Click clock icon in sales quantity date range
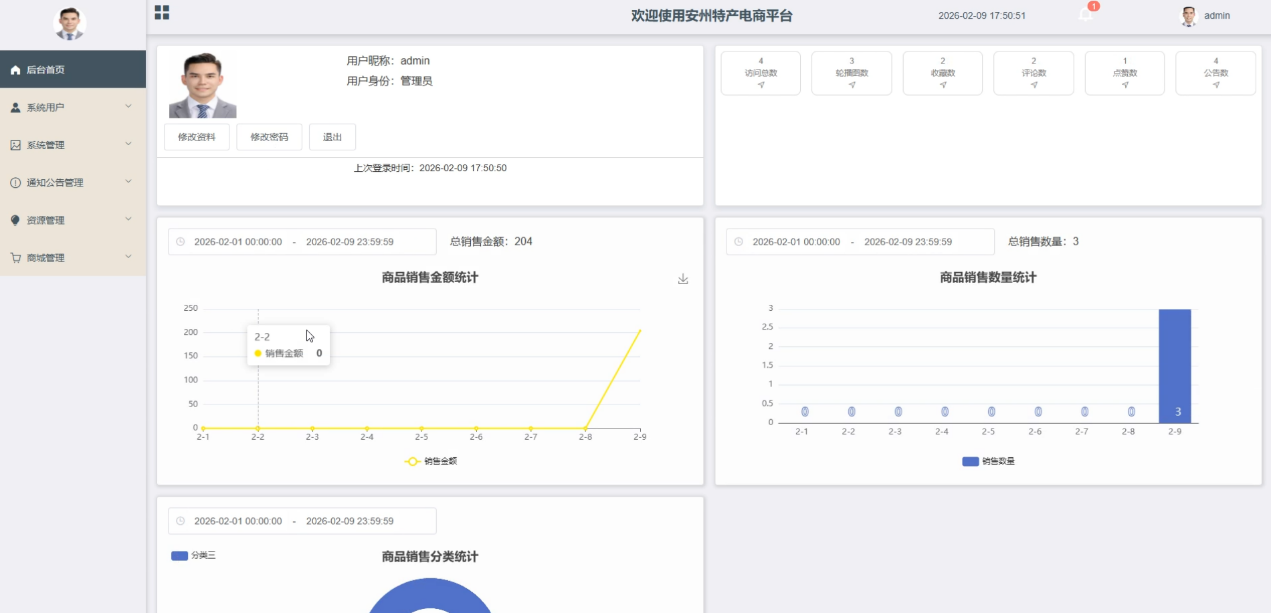The width and height of the screenshot is (1271, 613). 739,242
